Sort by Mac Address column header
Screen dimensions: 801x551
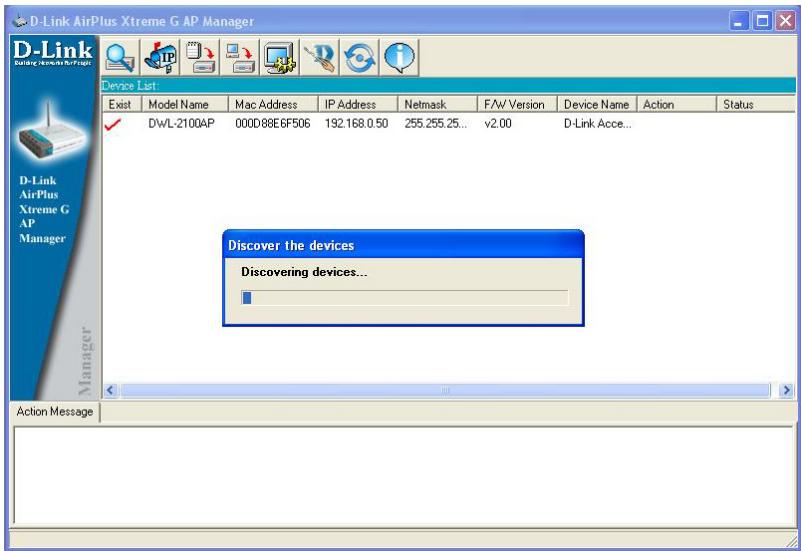(273, 104)
